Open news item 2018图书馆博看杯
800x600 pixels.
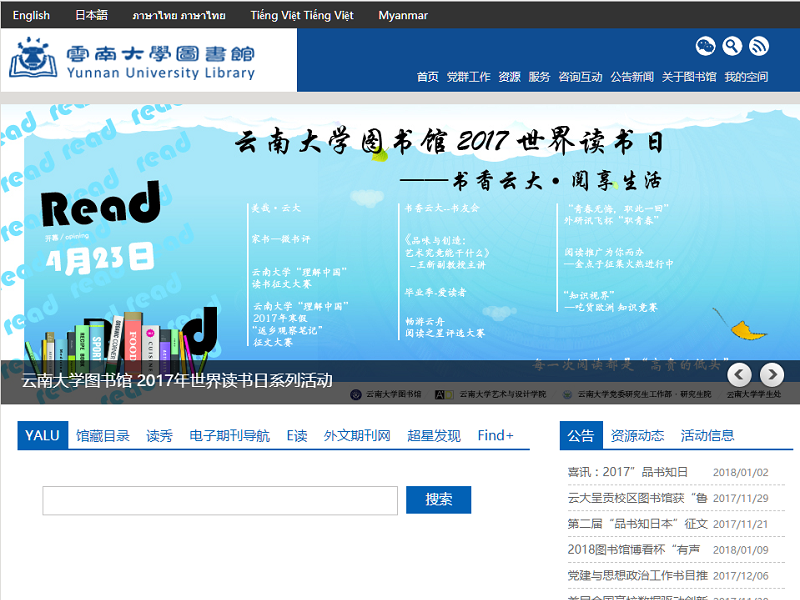633,550
